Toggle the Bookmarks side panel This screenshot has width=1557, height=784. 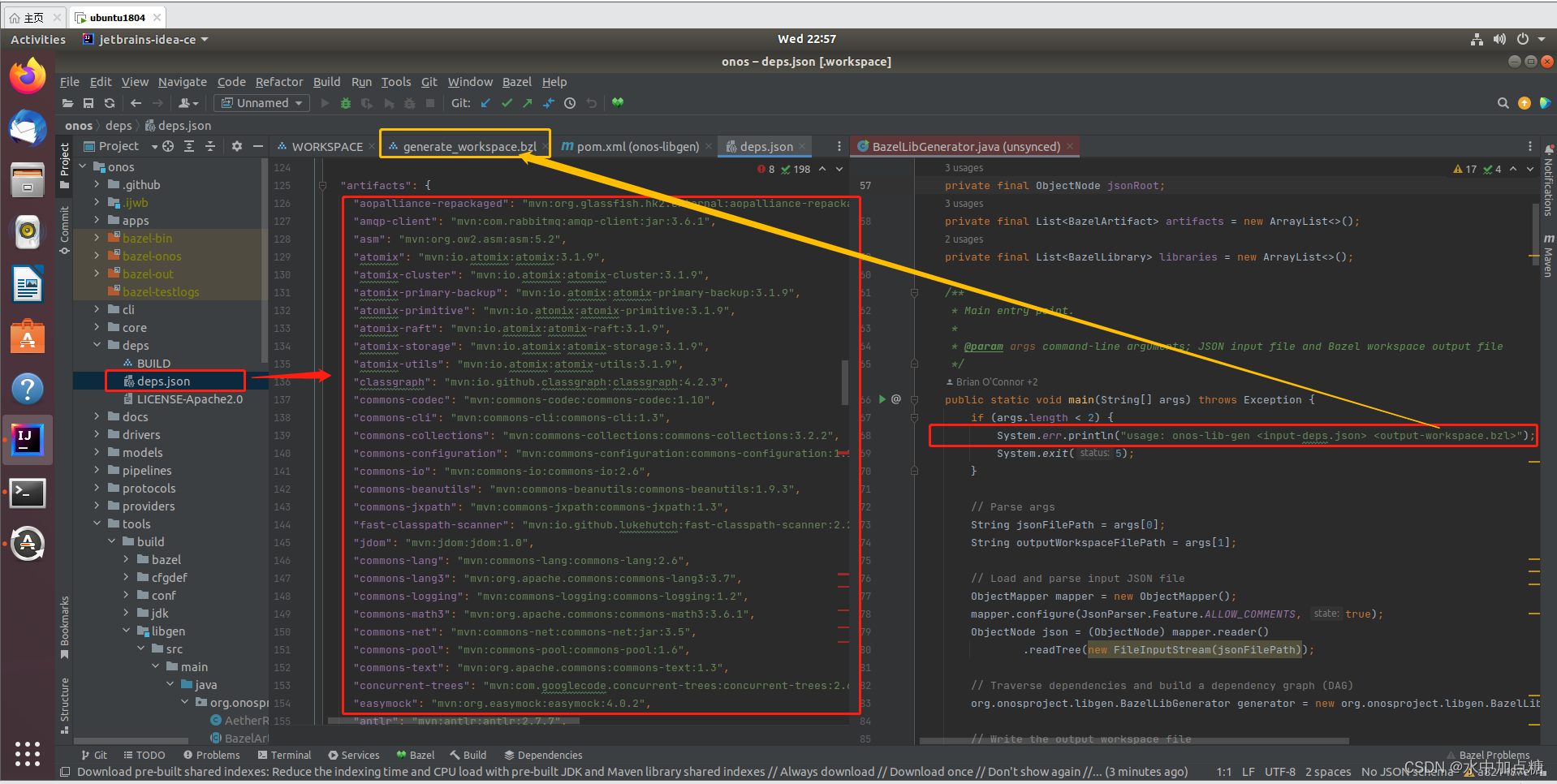[x=64, y=627]
